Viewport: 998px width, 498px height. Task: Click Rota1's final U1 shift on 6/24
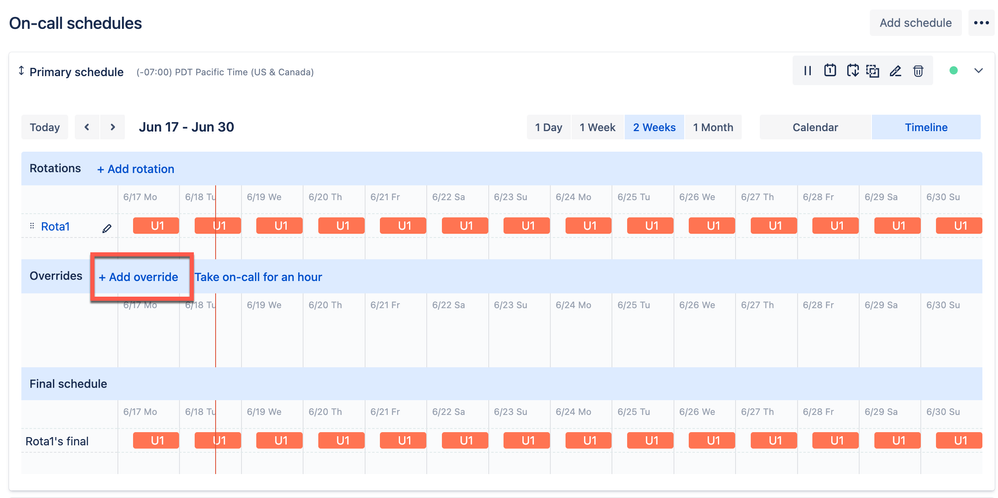[x=589, y=441]
